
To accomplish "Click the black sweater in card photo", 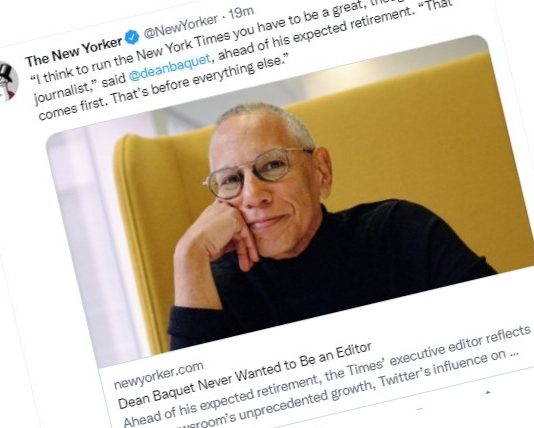I will pos(341,272).
